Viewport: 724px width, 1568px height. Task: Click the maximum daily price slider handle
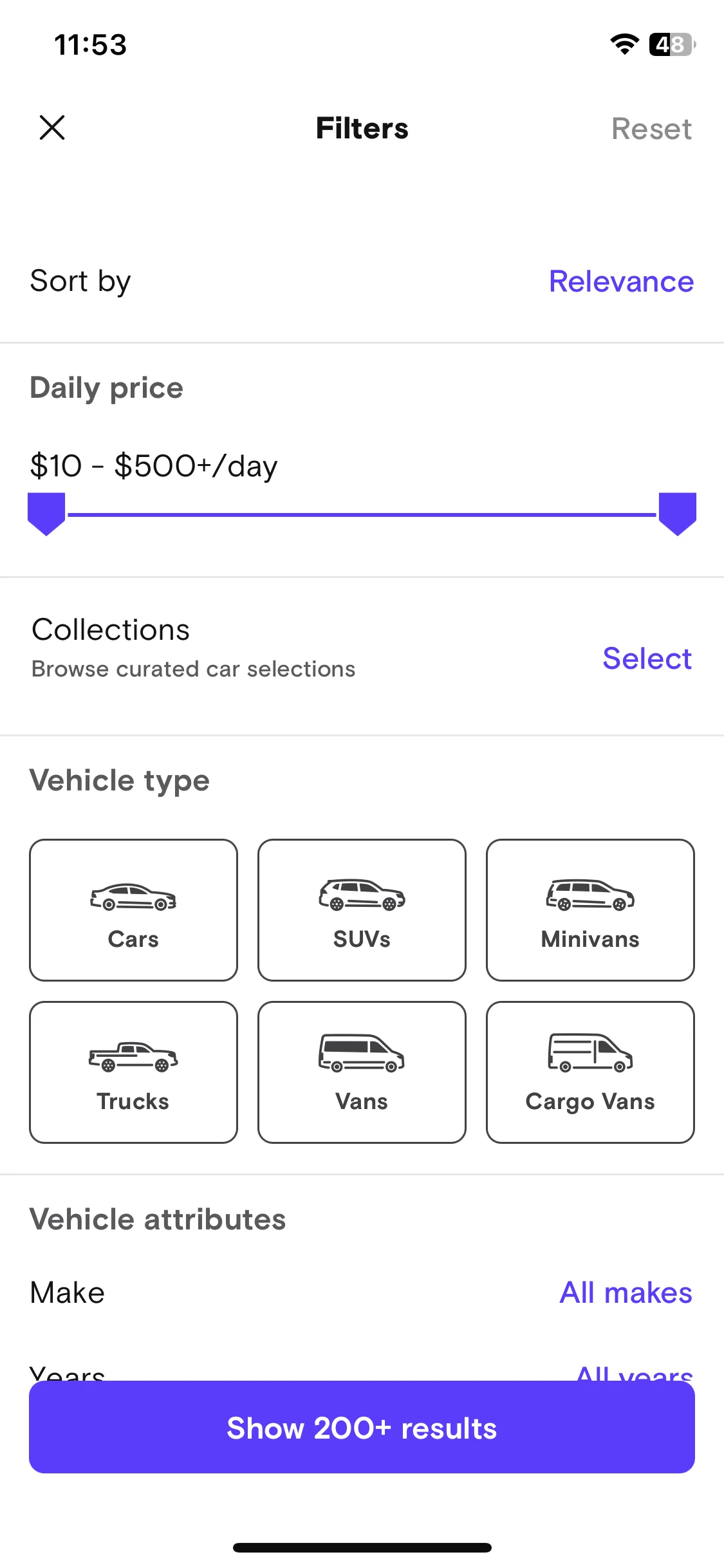coord(678,514)
